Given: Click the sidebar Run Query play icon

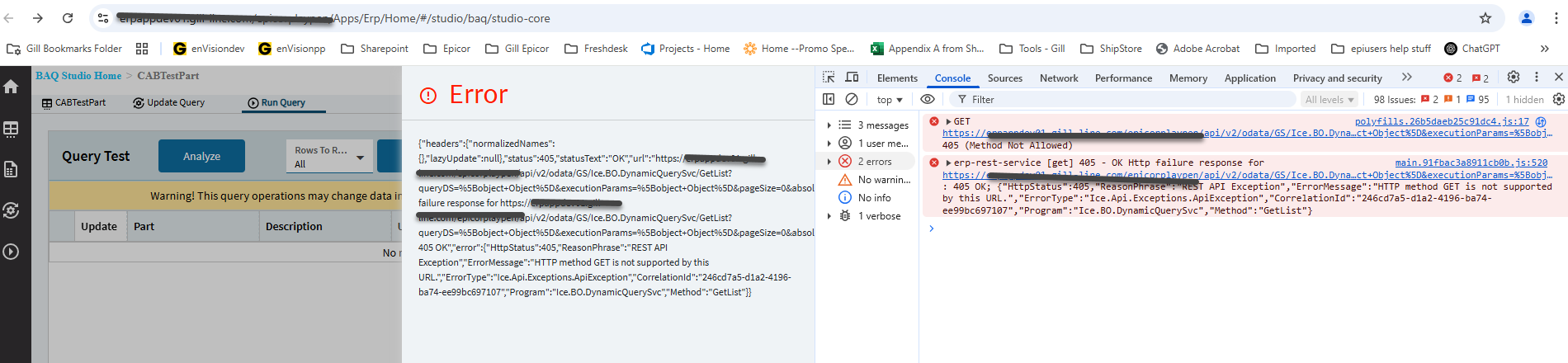Looking at the screenshot, I should [x=12, y=252].
